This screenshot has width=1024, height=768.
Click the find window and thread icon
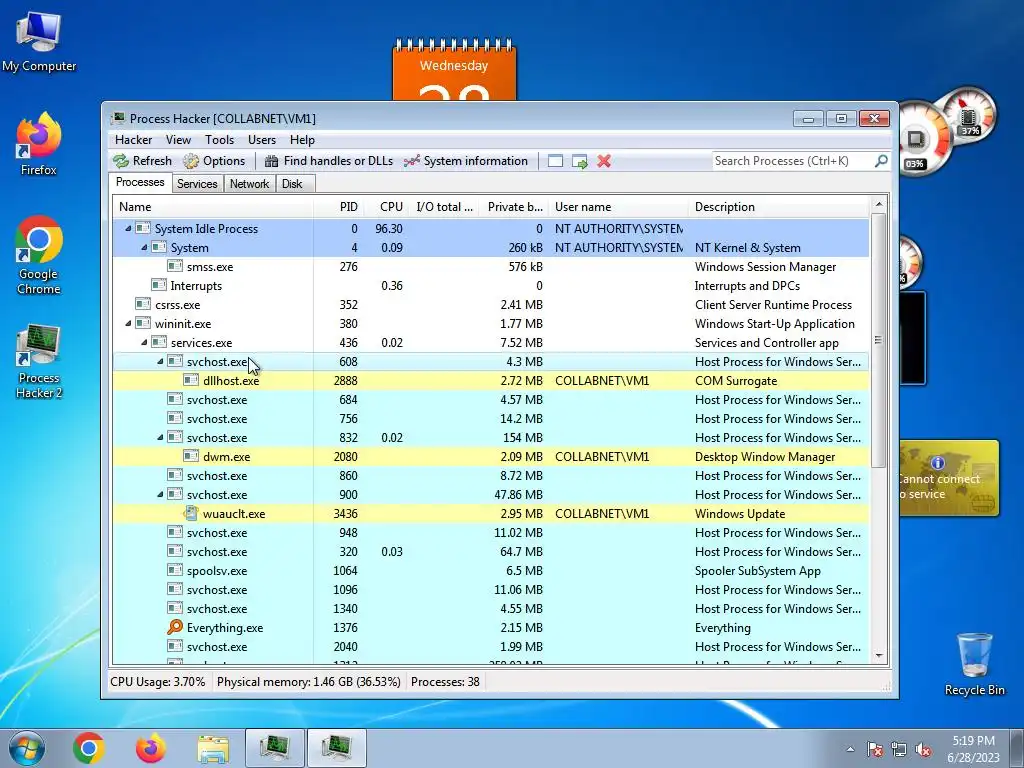pyautogui.click(x=579, y=161)
